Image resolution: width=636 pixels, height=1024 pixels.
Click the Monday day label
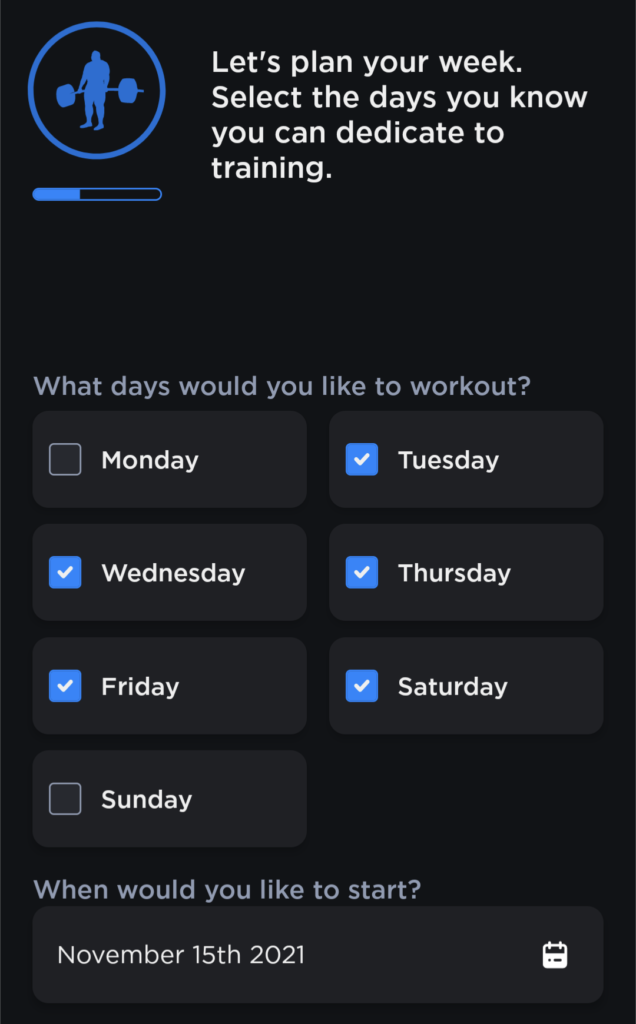click(x=150, y=460)
